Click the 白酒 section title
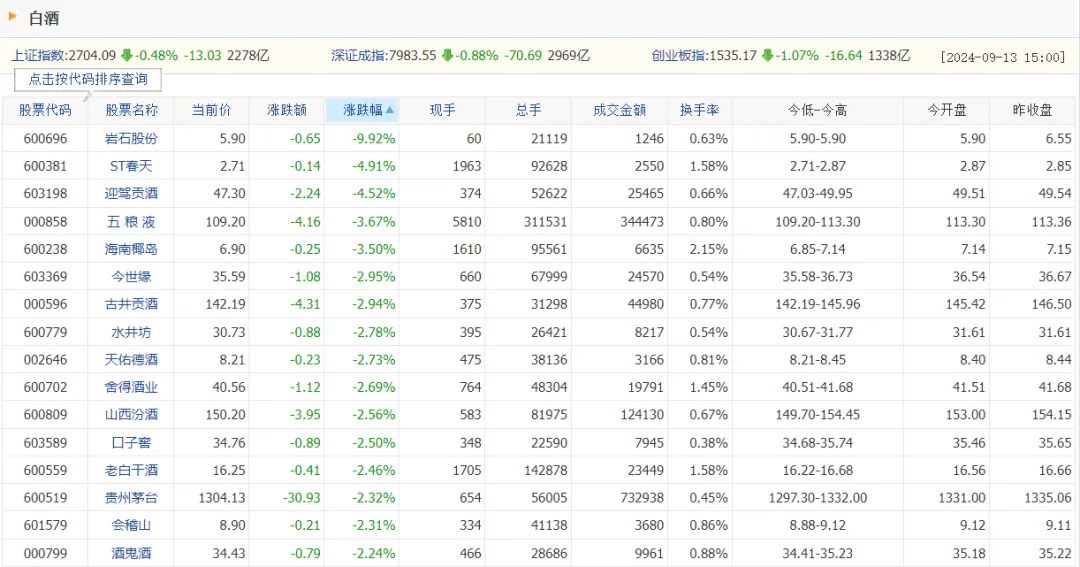The height and width of the screenshot is (567, 1080). [44, 19]
